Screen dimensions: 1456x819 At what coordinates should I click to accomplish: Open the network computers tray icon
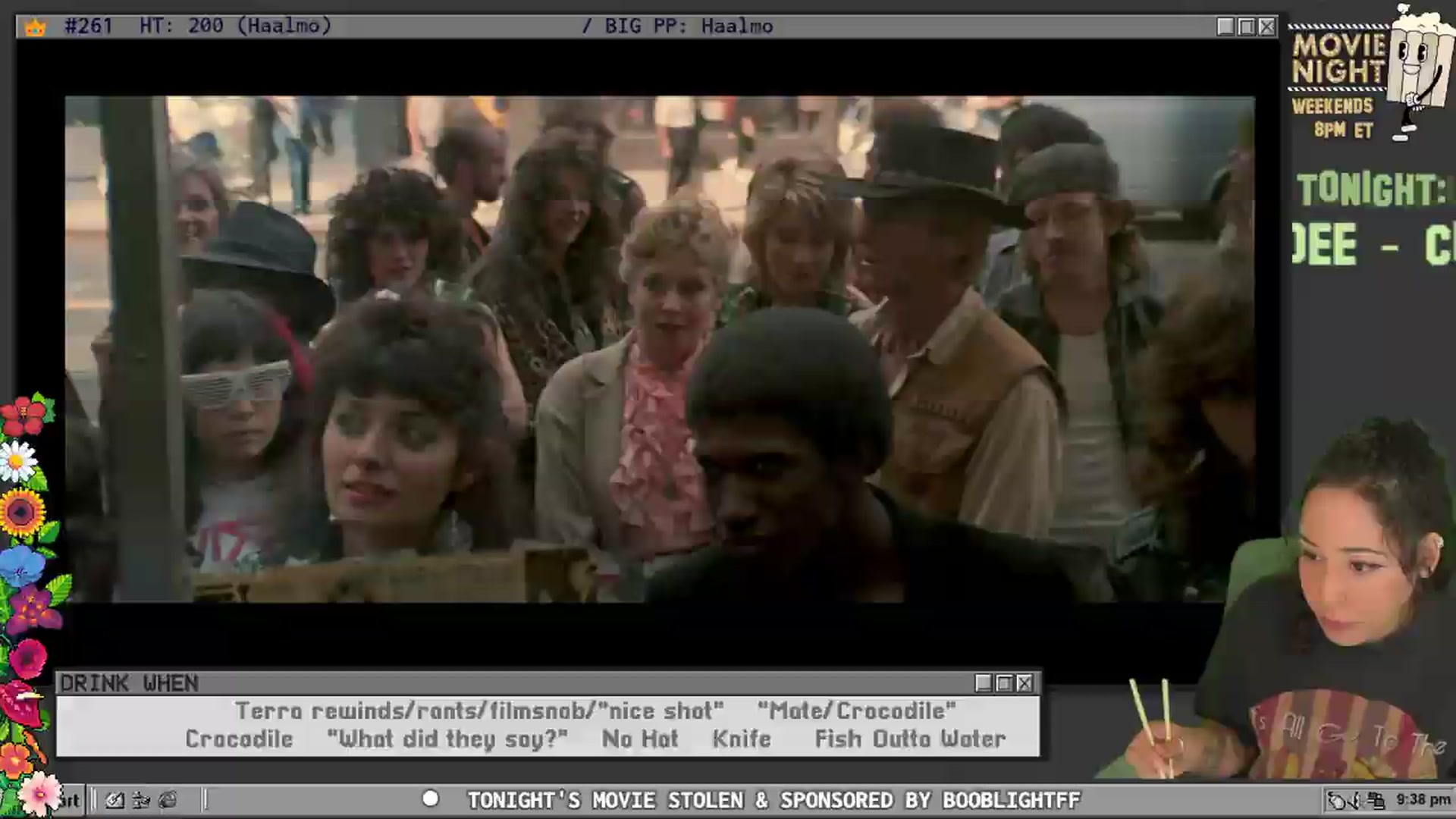point(1376,800)
